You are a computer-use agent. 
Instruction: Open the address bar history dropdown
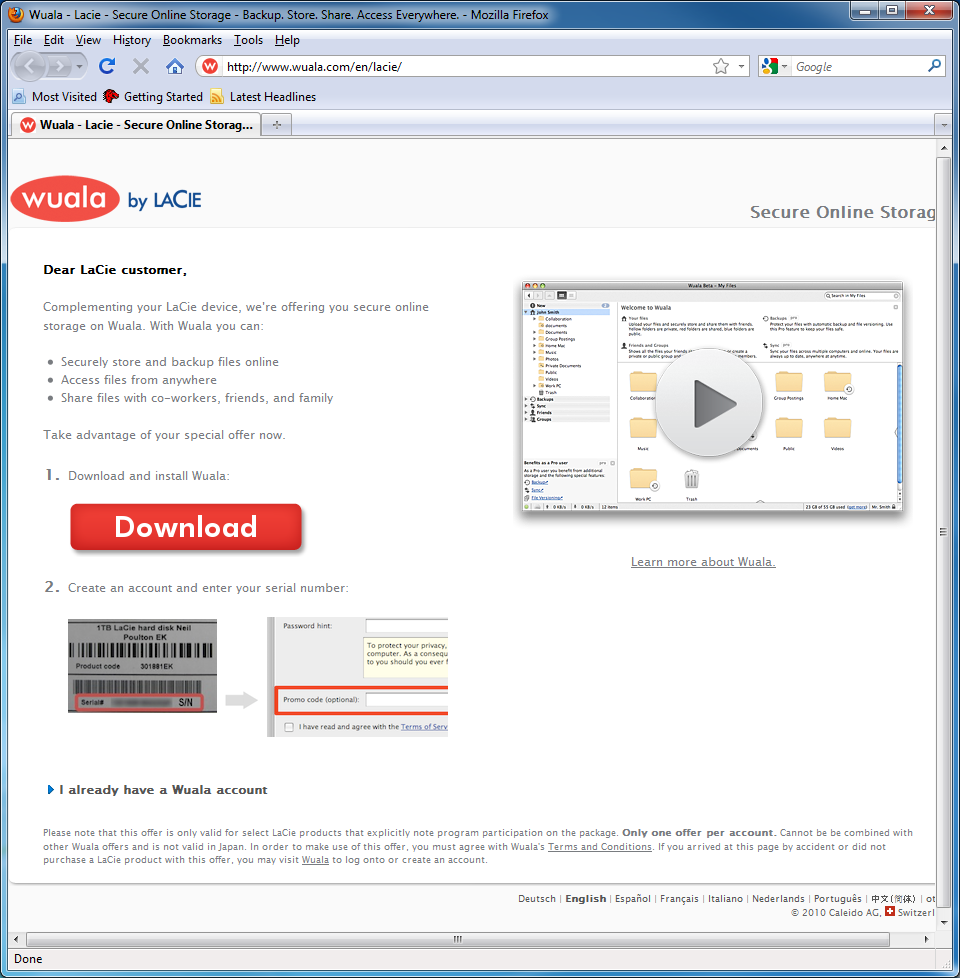point(741,66)
